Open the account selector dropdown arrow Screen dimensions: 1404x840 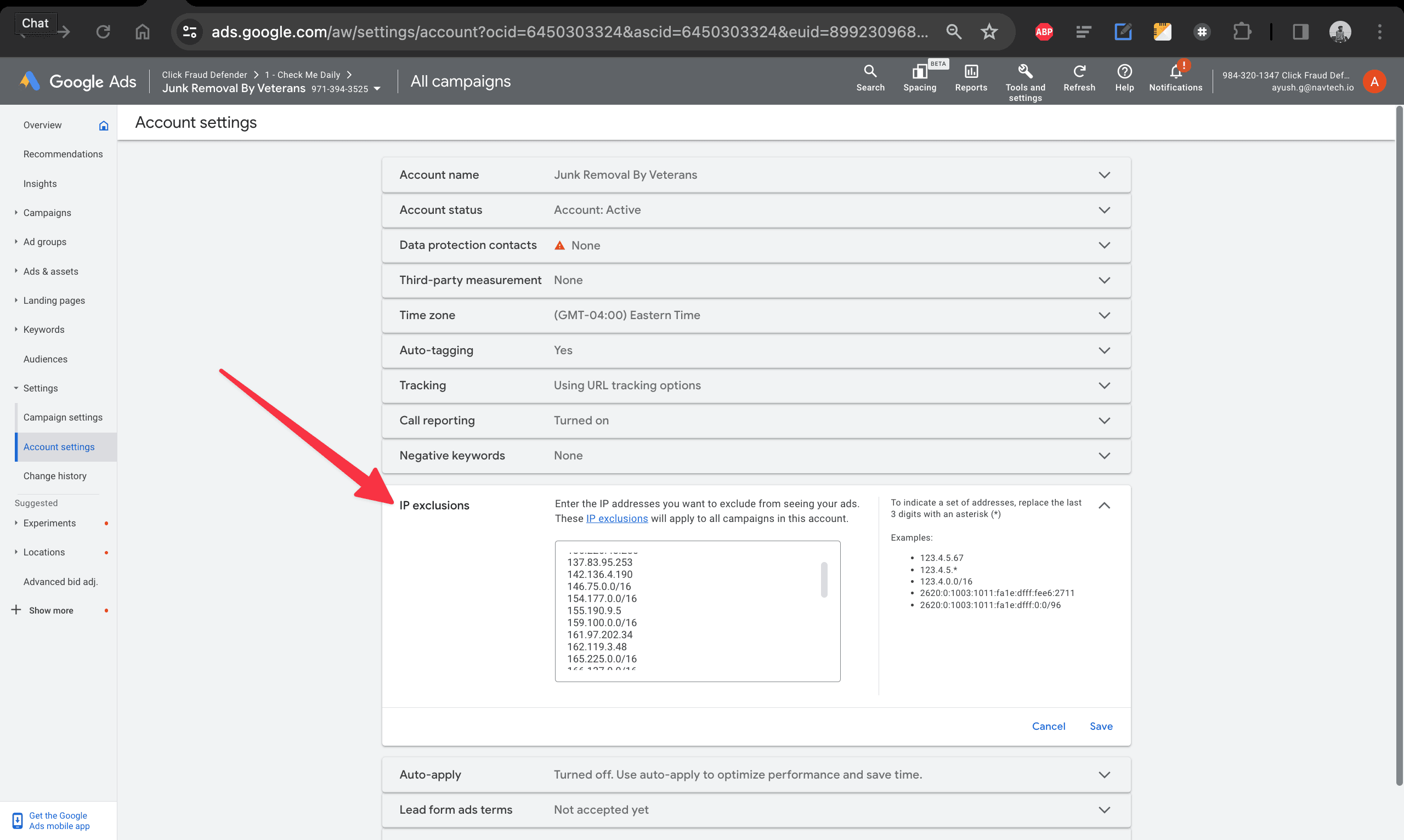pyautogui.click(x=377, y=89)
